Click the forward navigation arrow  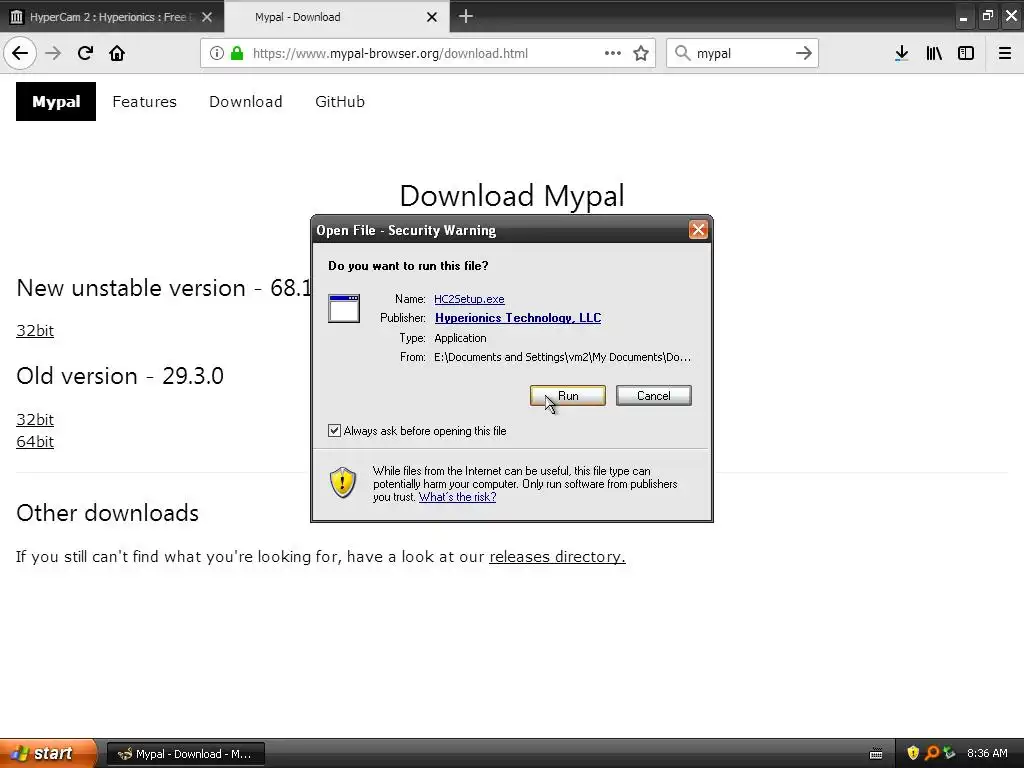click(x=53, y=53)
